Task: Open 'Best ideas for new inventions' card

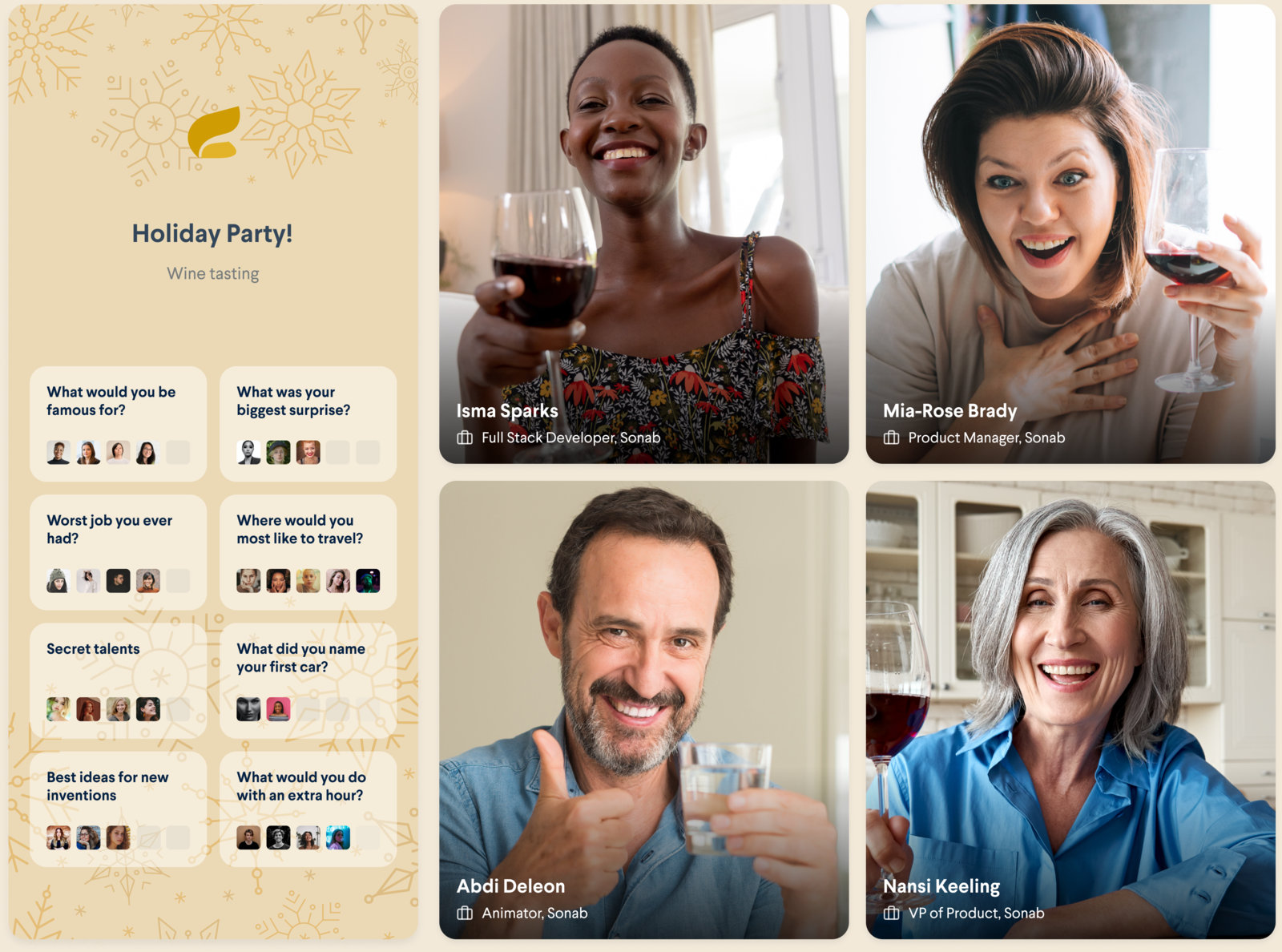Action: point(118,809)
